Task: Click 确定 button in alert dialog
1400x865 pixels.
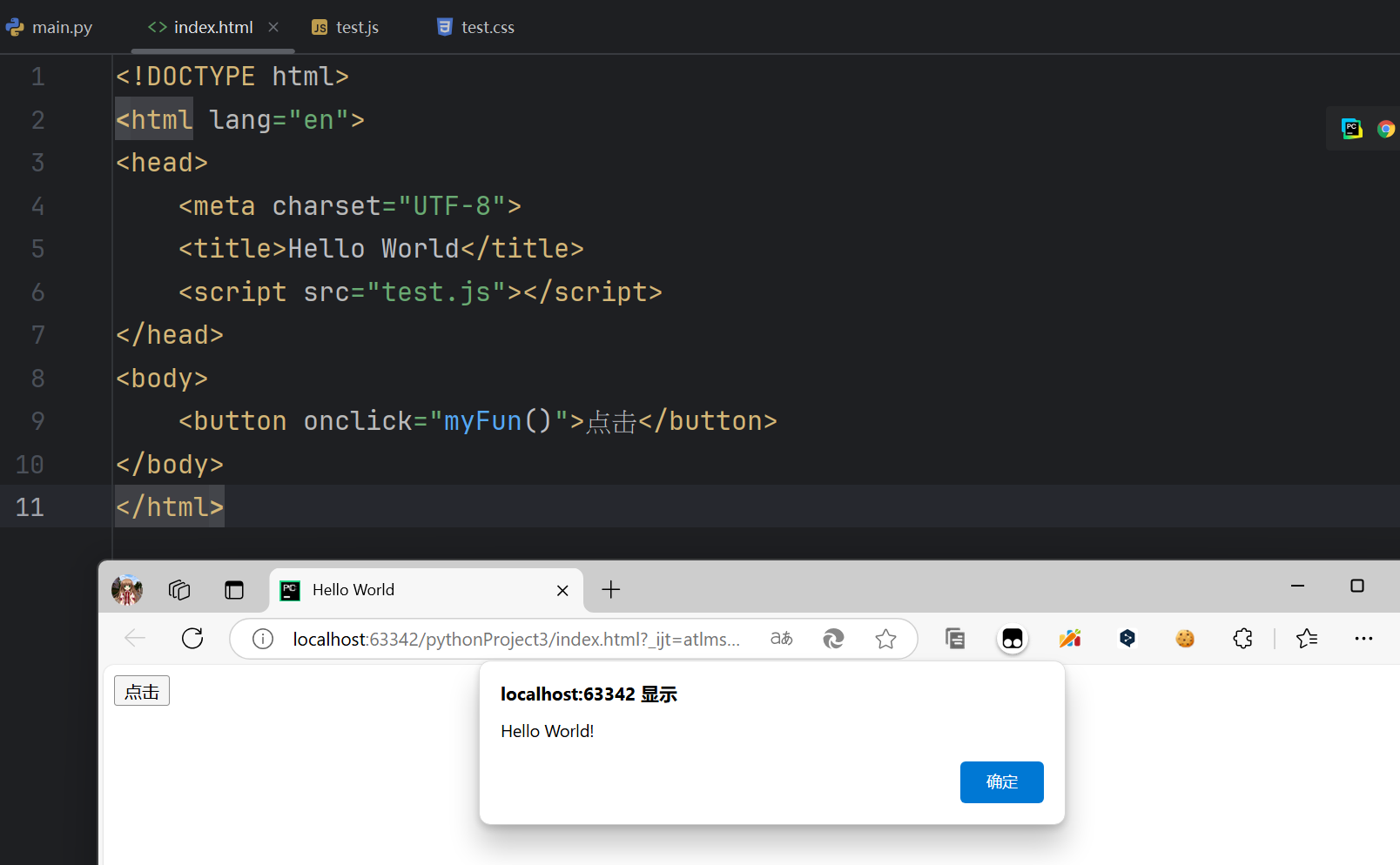Action: 1001,782
